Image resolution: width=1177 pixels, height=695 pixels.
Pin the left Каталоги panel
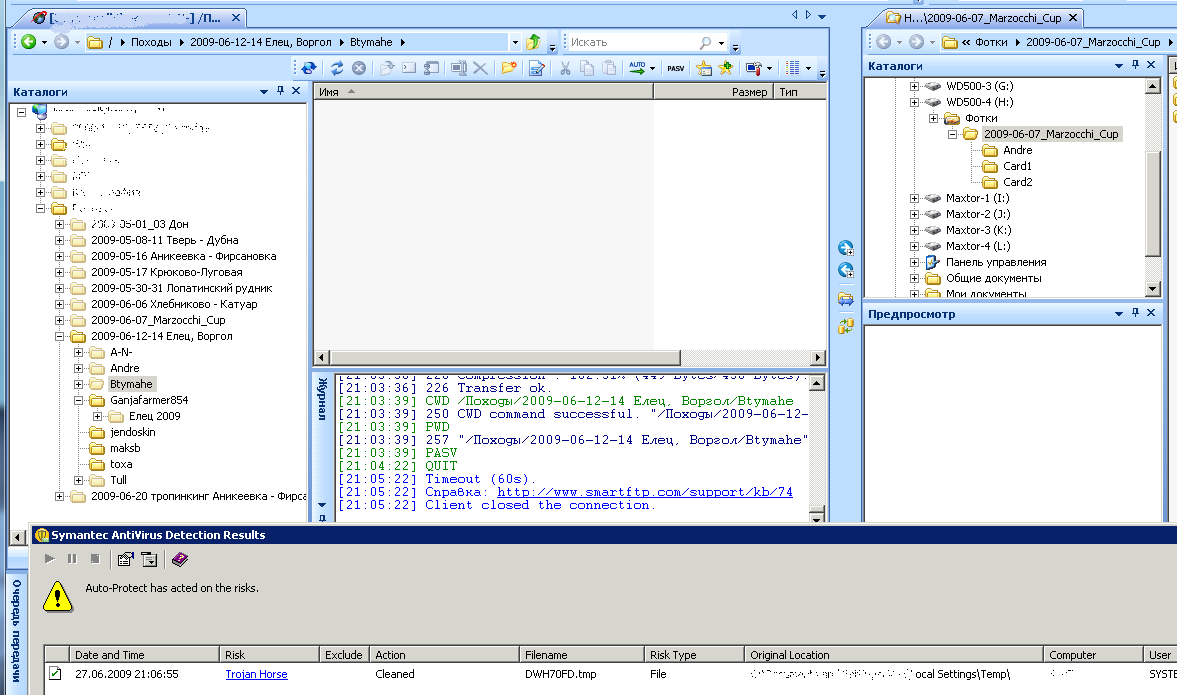click(280, 91)
